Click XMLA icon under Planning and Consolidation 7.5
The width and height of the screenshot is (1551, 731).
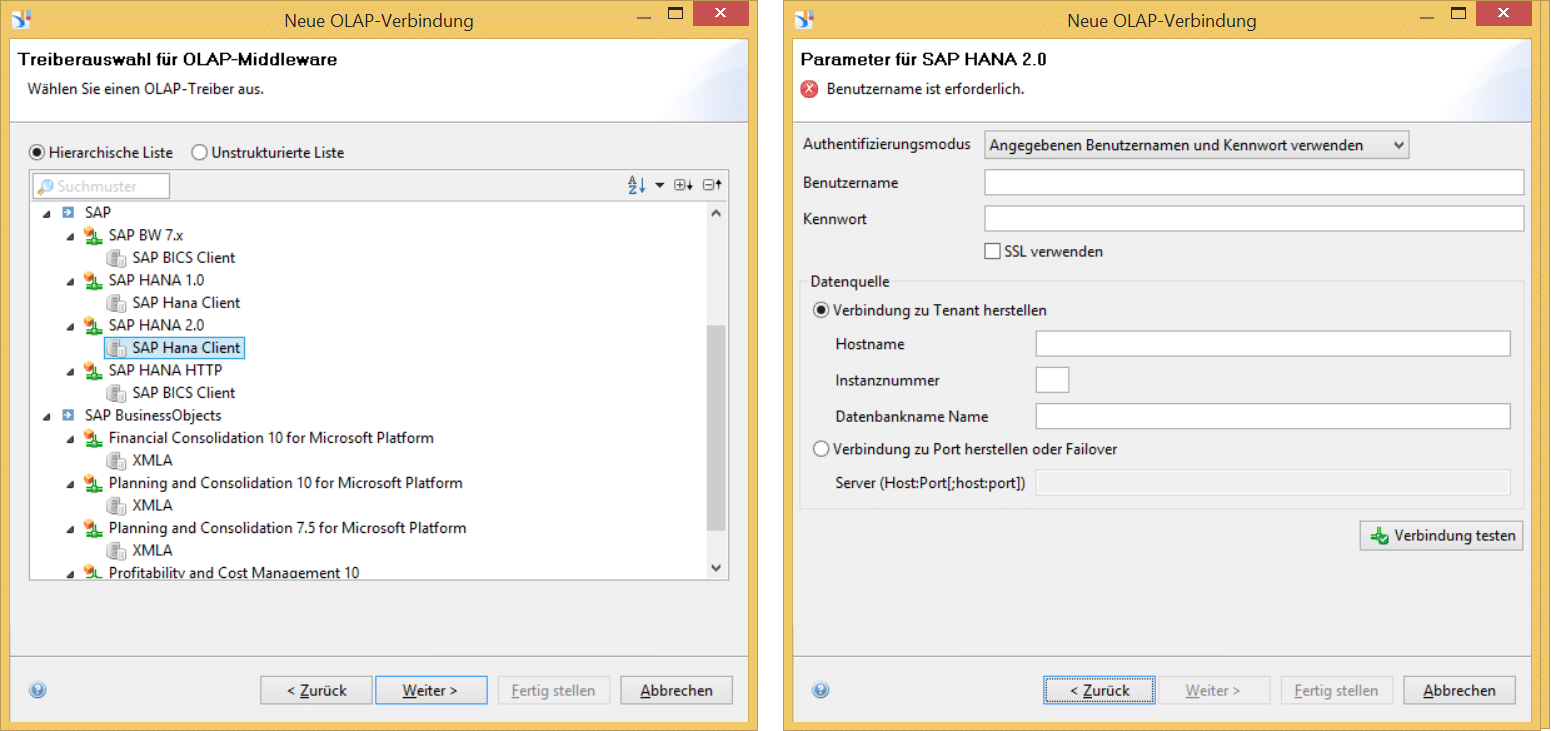(116, 551)
